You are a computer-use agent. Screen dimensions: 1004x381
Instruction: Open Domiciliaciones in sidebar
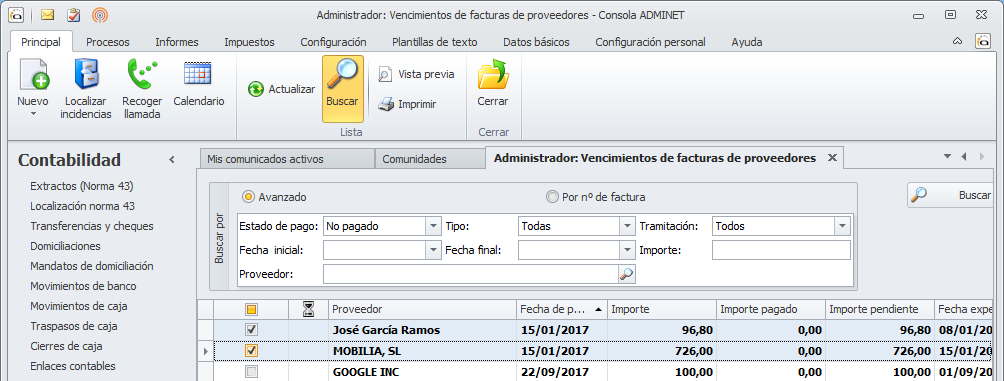click(x=65, y=246)
